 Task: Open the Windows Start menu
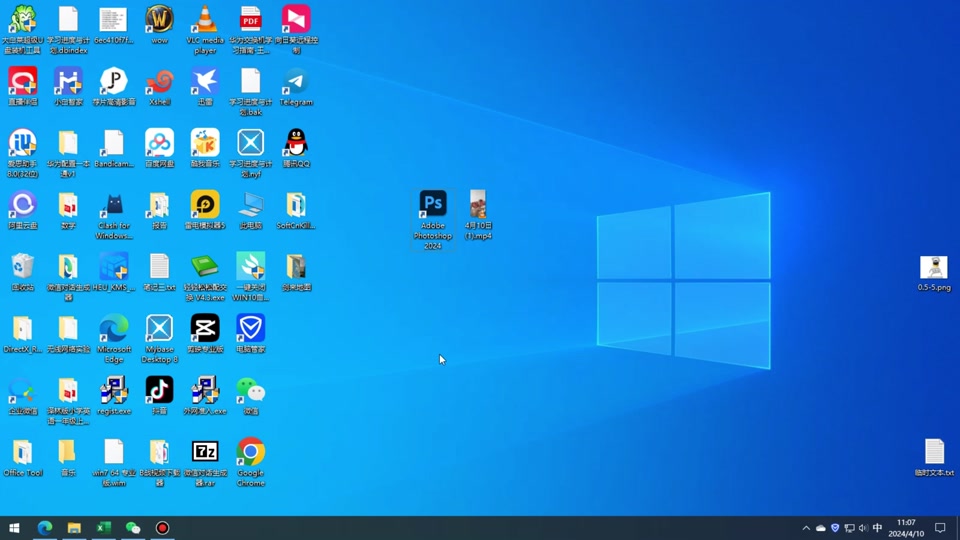14,528
